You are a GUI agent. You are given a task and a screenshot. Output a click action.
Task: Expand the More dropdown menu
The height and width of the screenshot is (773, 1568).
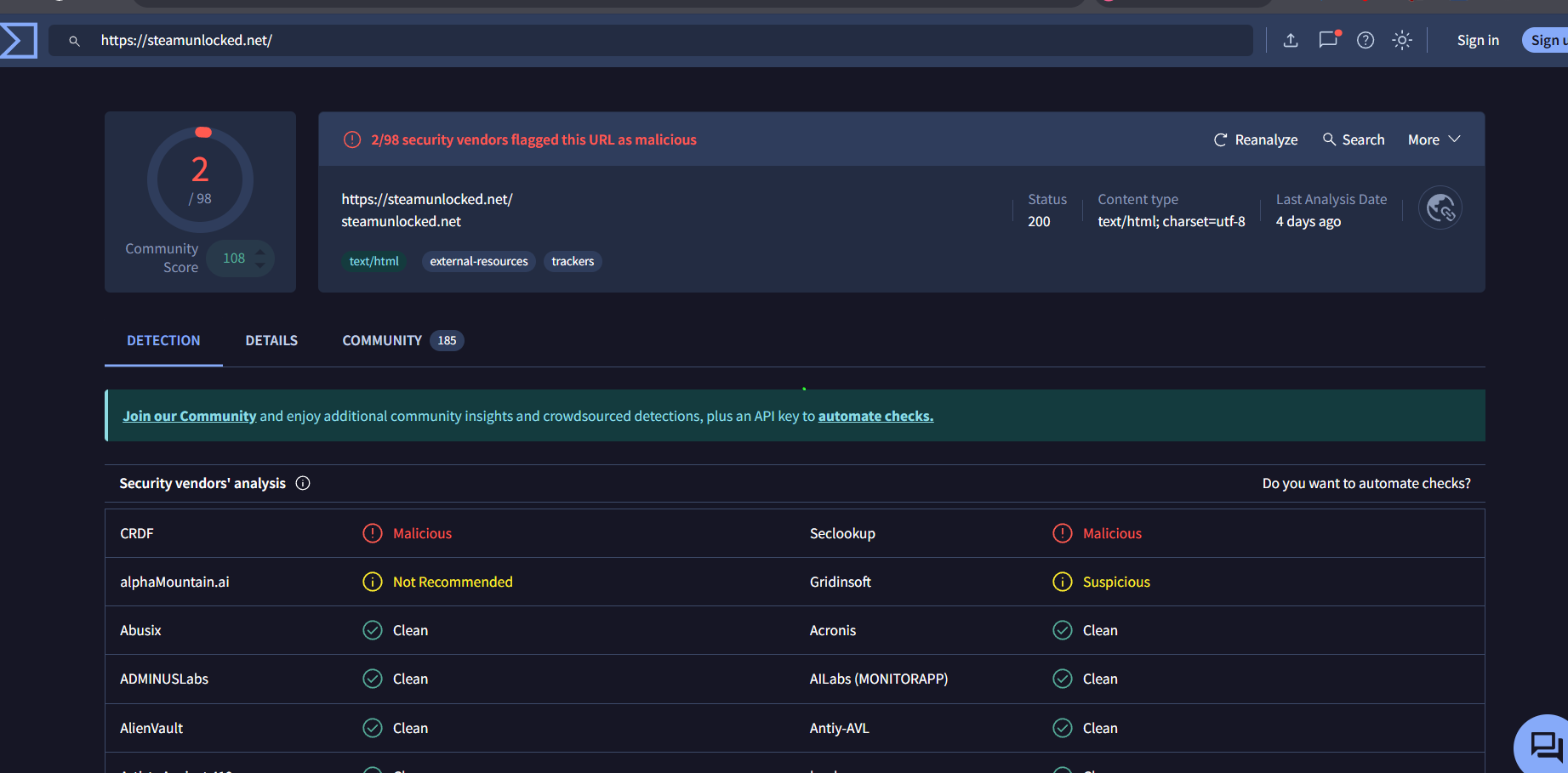click(x=1434, y=139)
